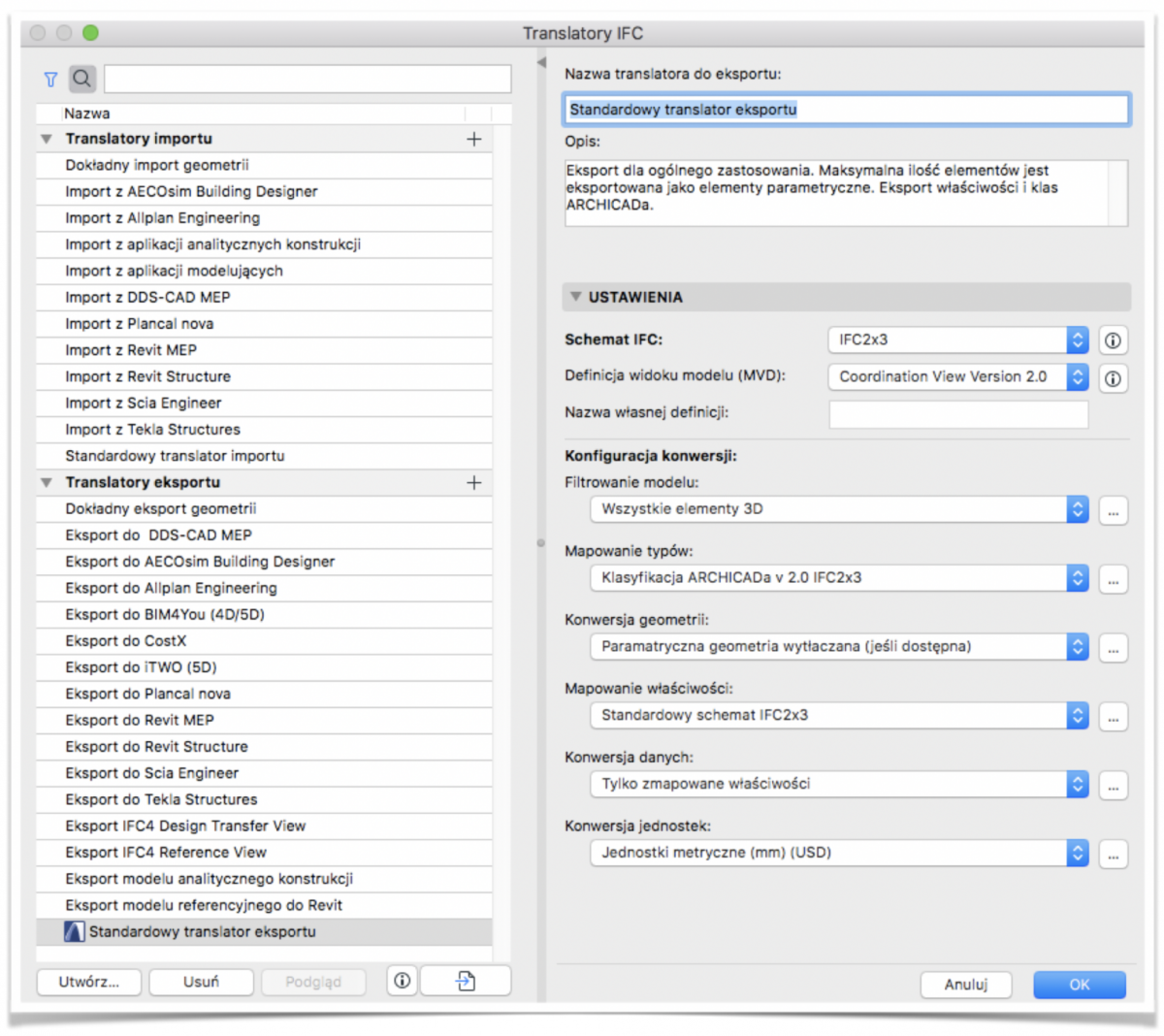Click the magnifier search icon
Image resolution: width=1164 pixels, height=1036 pixels.
(82, 79)
